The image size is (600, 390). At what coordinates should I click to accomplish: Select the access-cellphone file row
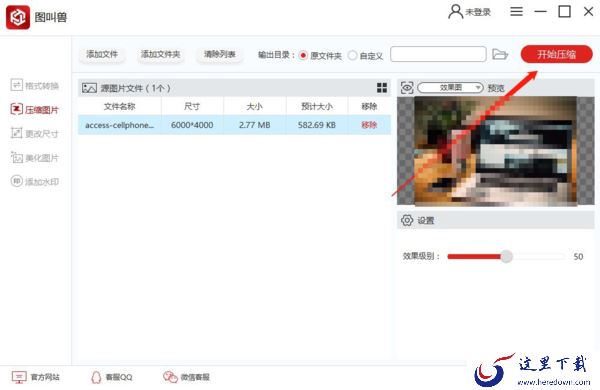234,125
